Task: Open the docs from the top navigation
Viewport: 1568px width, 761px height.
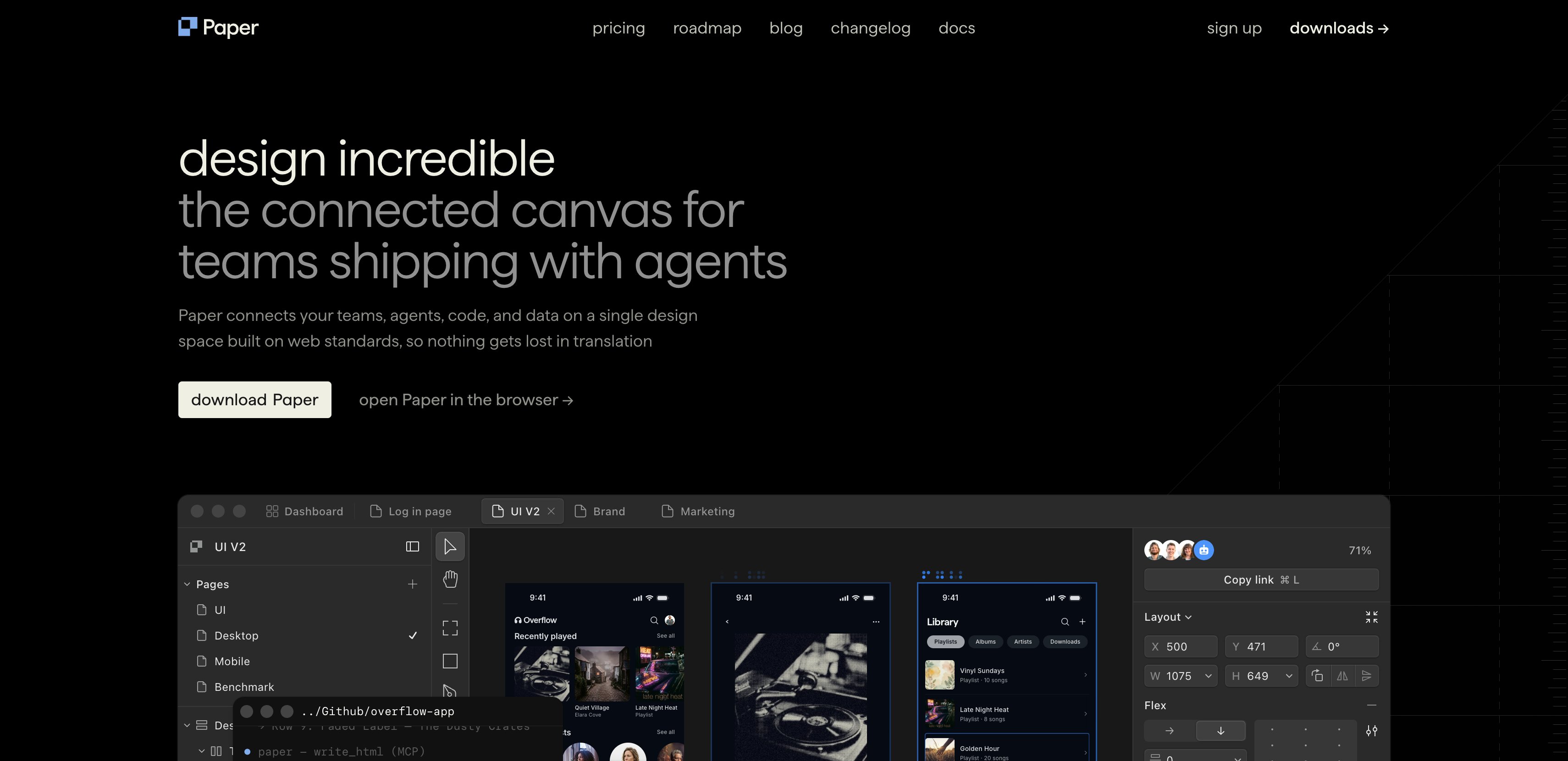Action: coord(957,28)
